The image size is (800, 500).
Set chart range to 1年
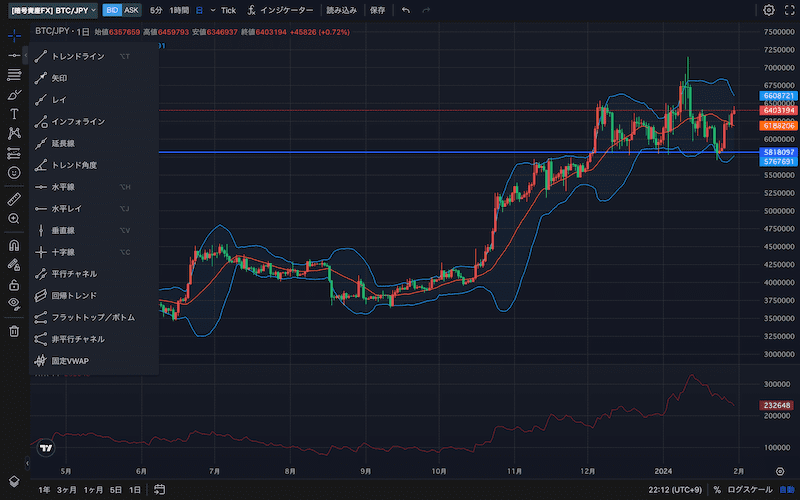point(44,490)
